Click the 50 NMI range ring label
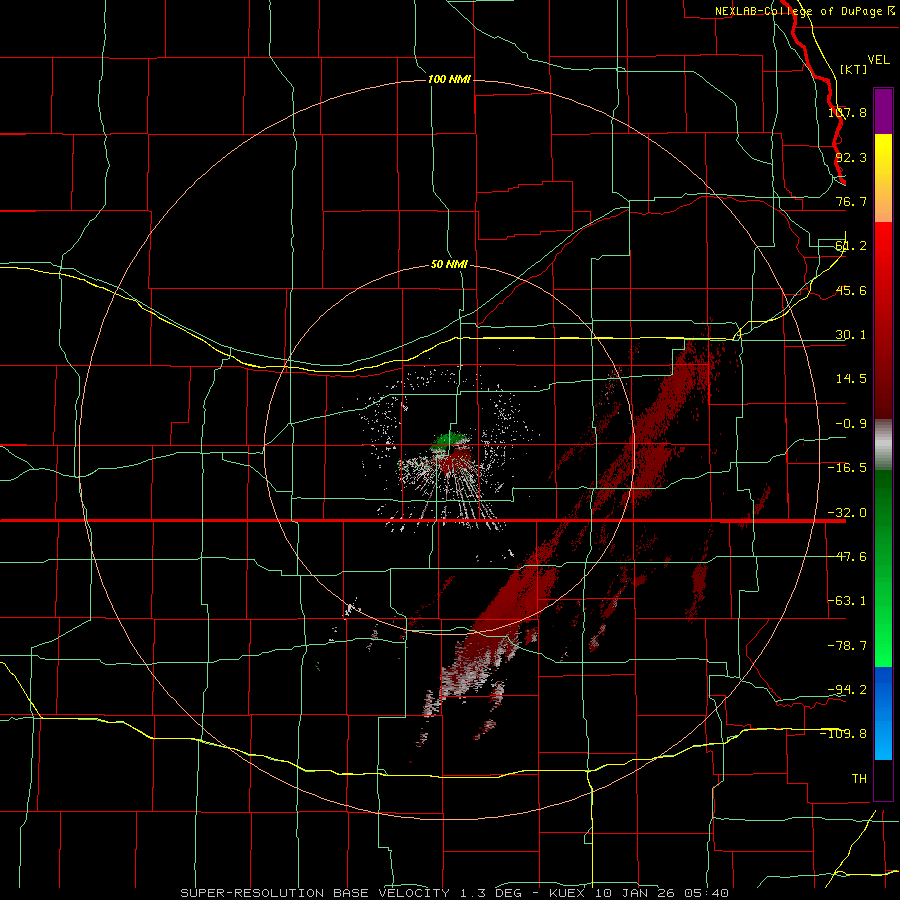 click(449, 265)
